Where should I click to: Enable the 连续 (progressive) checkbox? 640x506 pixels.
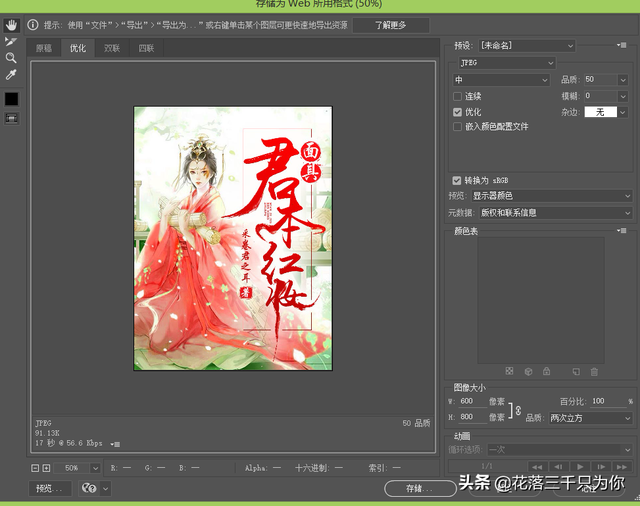tap(458, 96)
